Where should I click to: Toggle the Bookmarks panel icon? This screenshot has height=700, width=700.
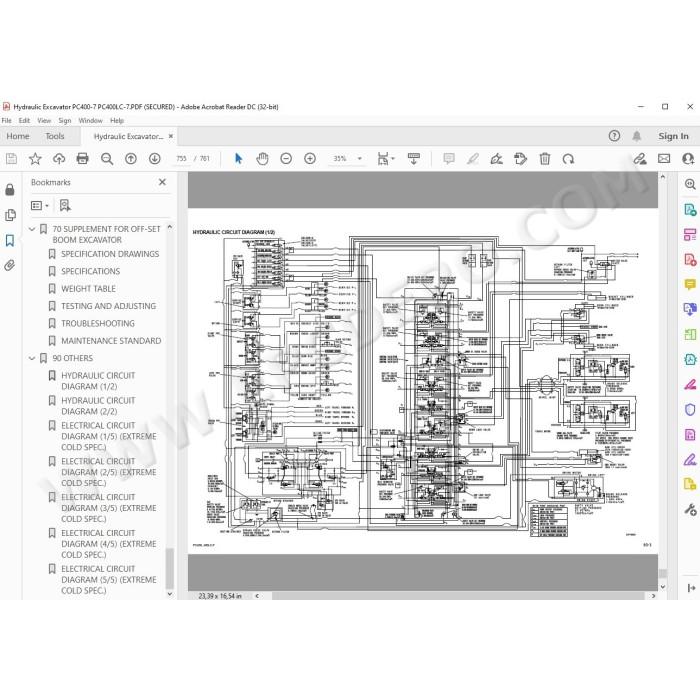tap(10, 241)
